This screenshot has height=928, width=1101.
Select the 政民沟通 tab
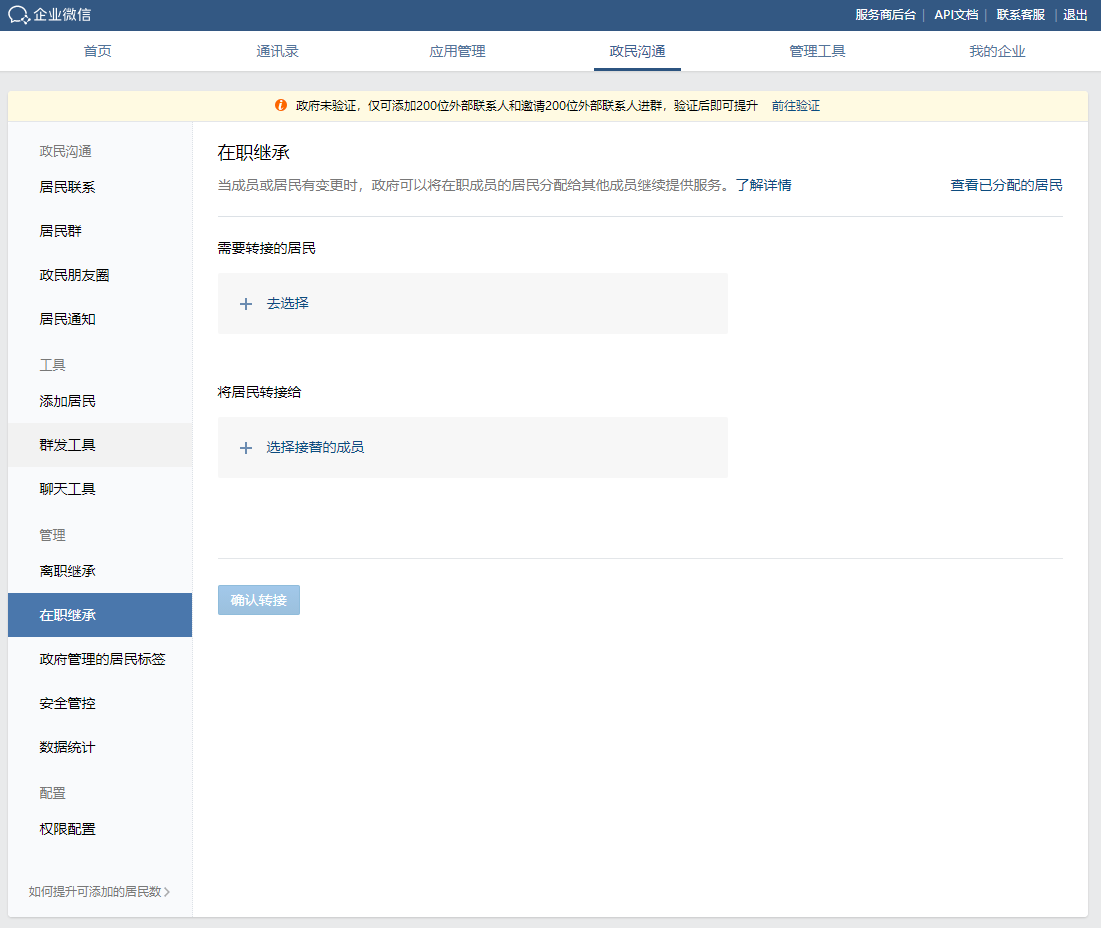638,51
